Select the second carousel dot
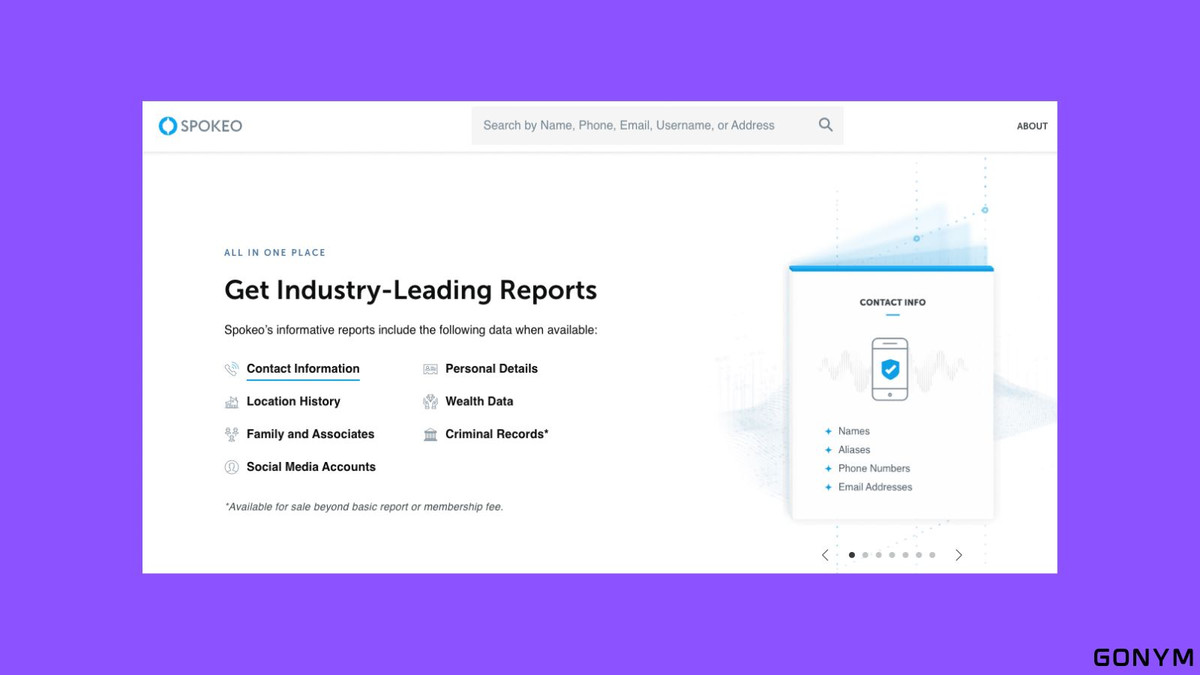1200x675 pixels. (865, 555)
